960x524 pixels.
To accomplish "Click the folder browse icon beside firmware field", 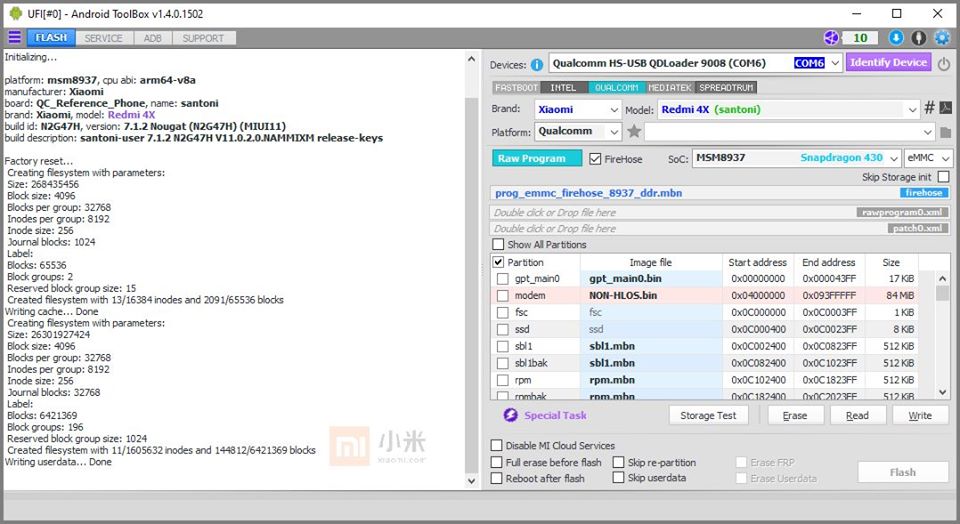I will point(945,132).
